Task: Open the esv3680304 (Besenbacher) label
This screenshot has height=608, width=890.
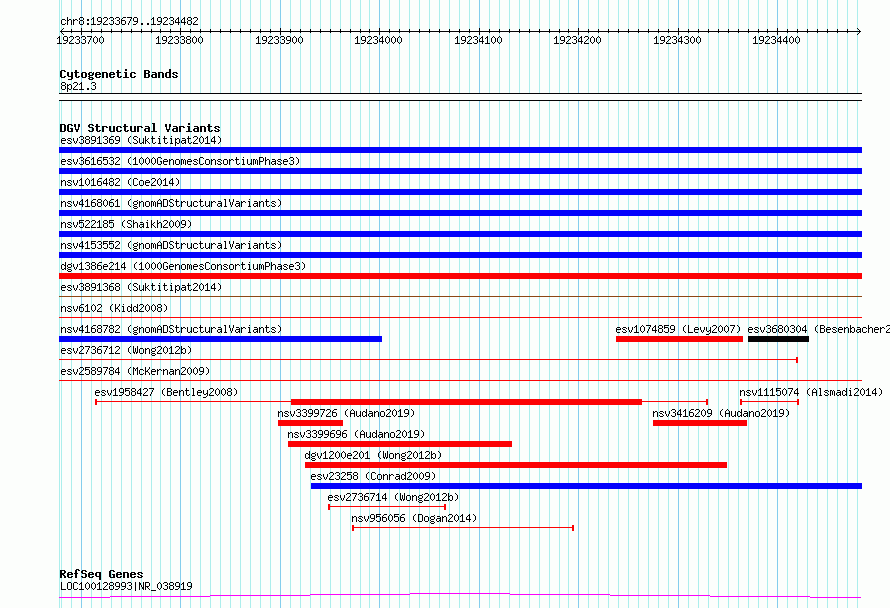Action: (818, 329)
